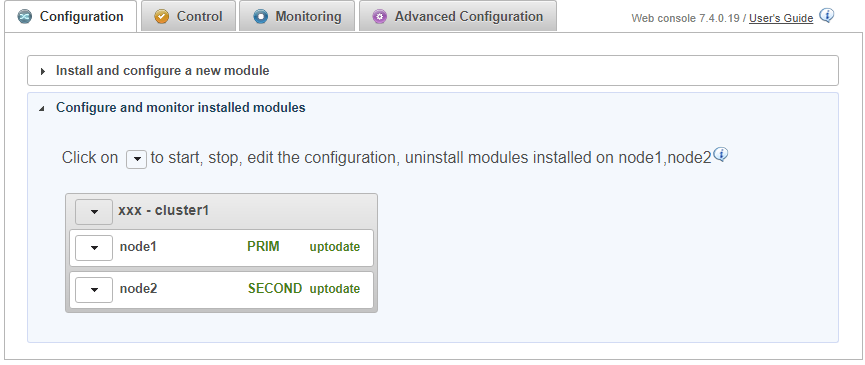Click the node2 SECOND status label
The height and width of the screenshot is (365, 865).
(x=275, y=288)
